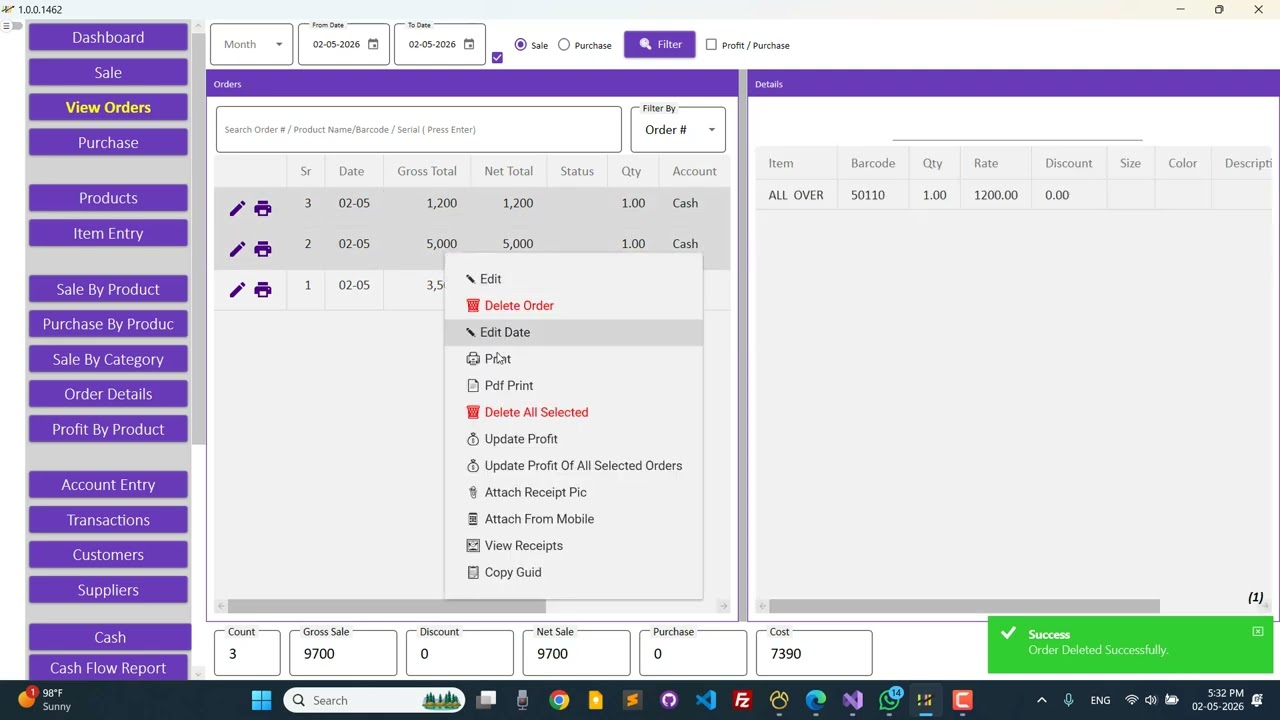
Task: Click Gross Total column header
Action: 427,171
